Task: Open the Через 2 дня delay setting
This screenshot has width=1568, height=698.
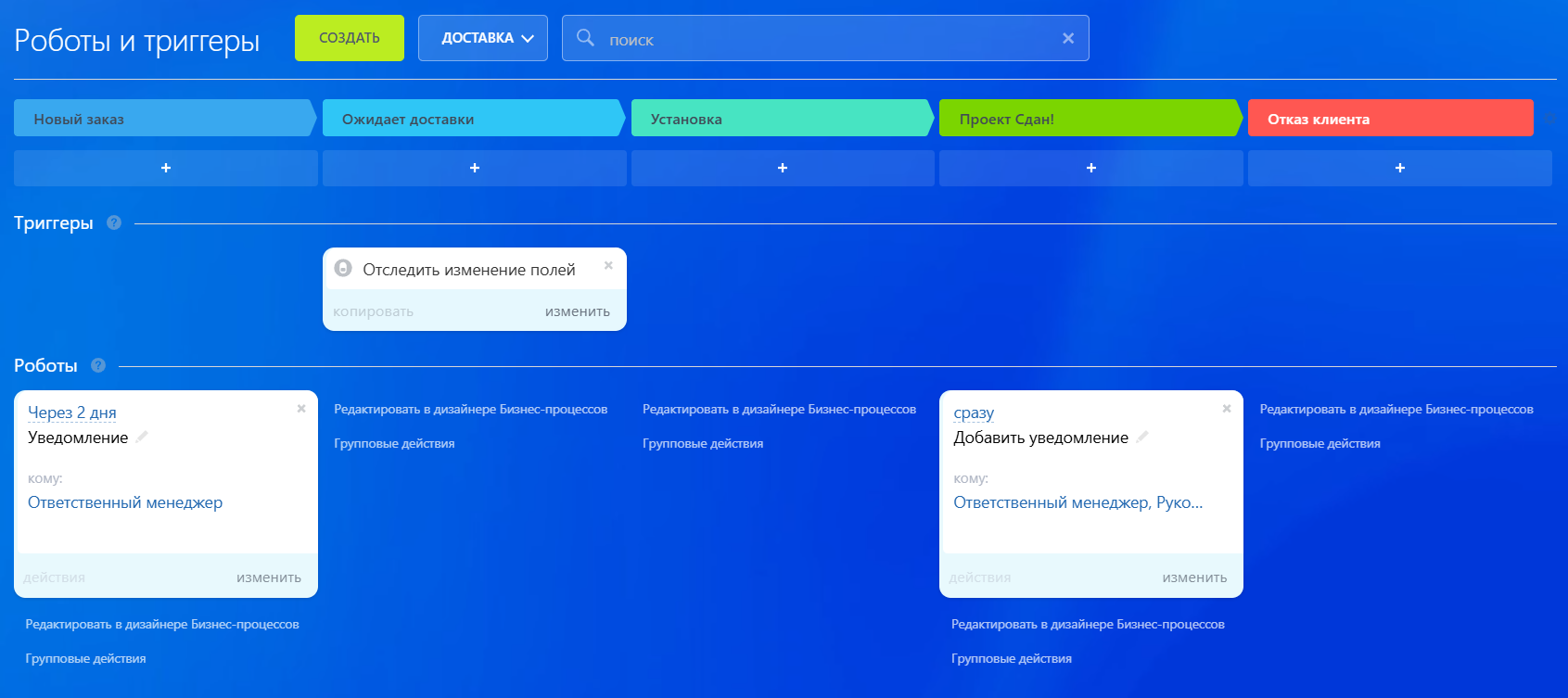Action: pyautogui.click(x=72, y=412)
